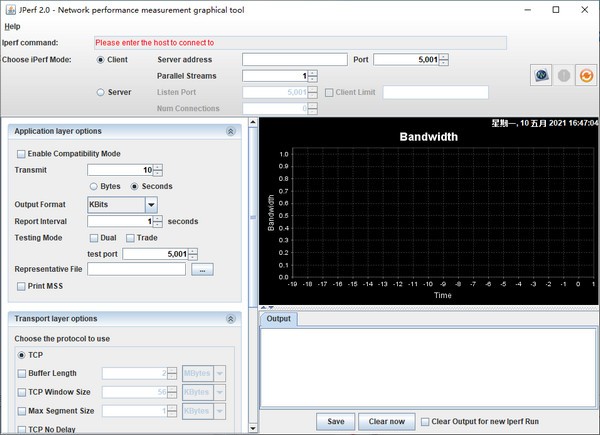Screen dimensions: 600x435
Task: Click the JPerf window title icon
Action: (11, 9)
